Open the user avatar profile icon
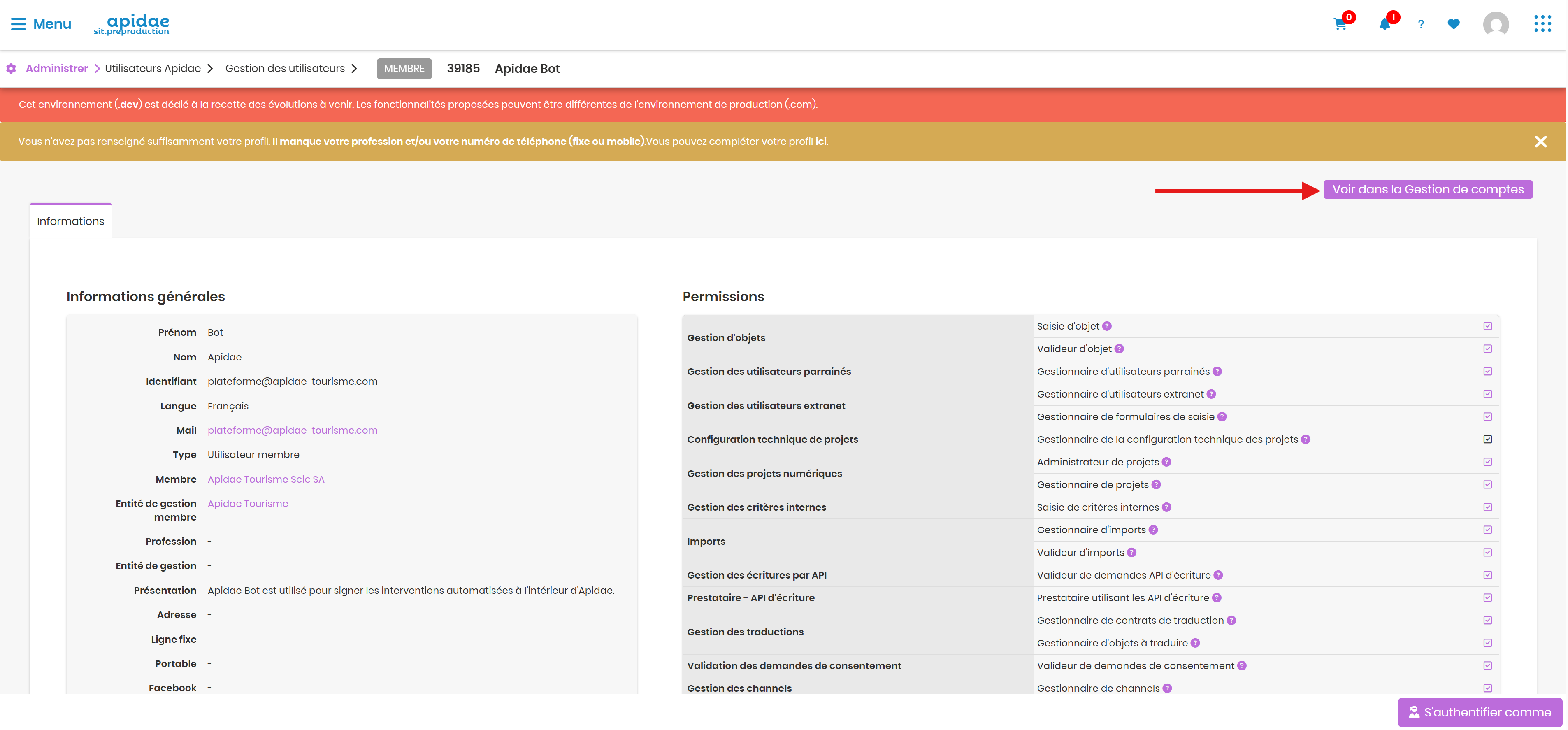Image resolution: width=1568 pixels, height=730 pixels. (x=1496, y=24)
